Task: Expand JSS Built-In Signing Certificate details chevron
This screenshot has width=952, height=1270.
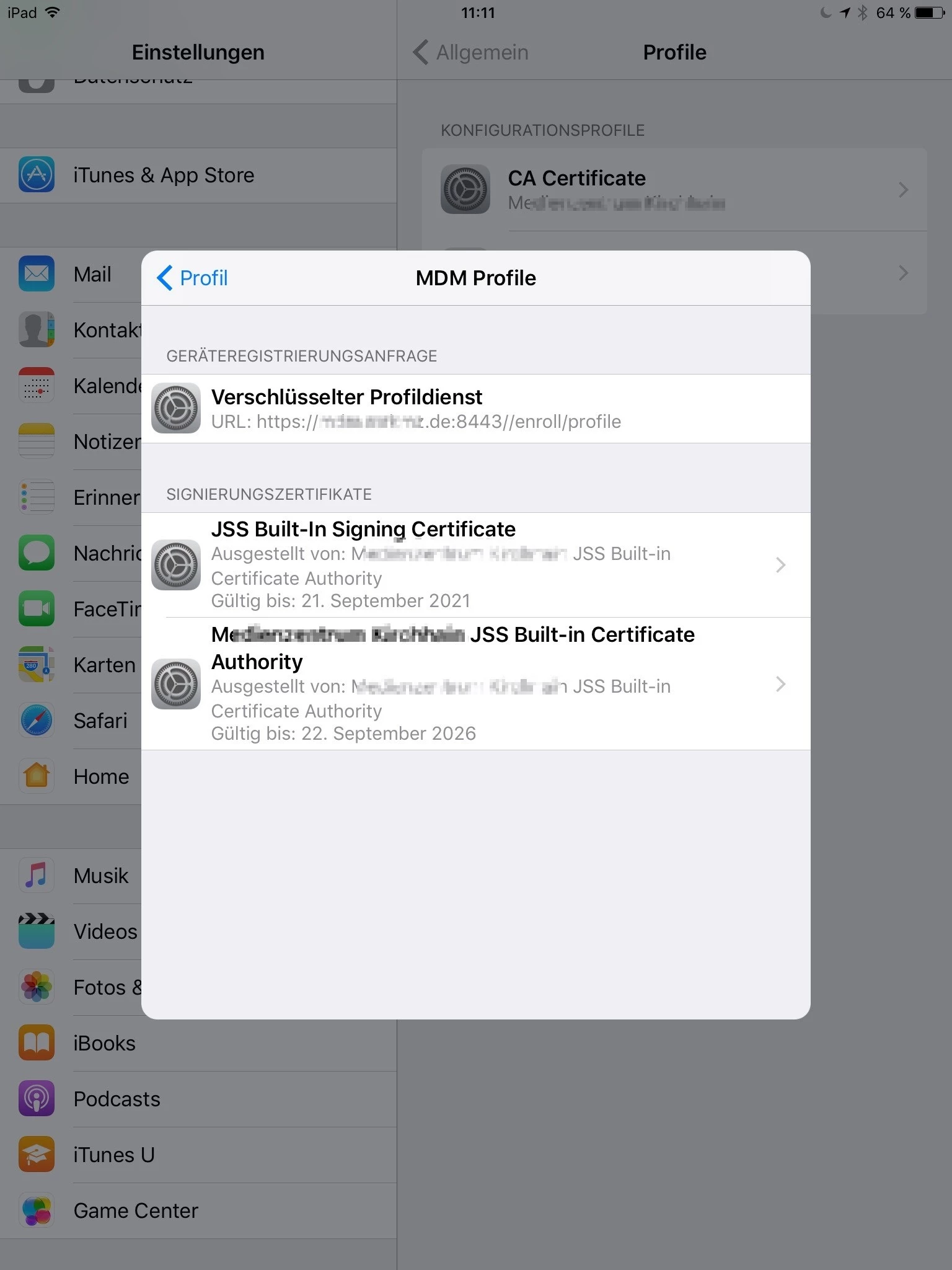Action: [x=781, y=565]
